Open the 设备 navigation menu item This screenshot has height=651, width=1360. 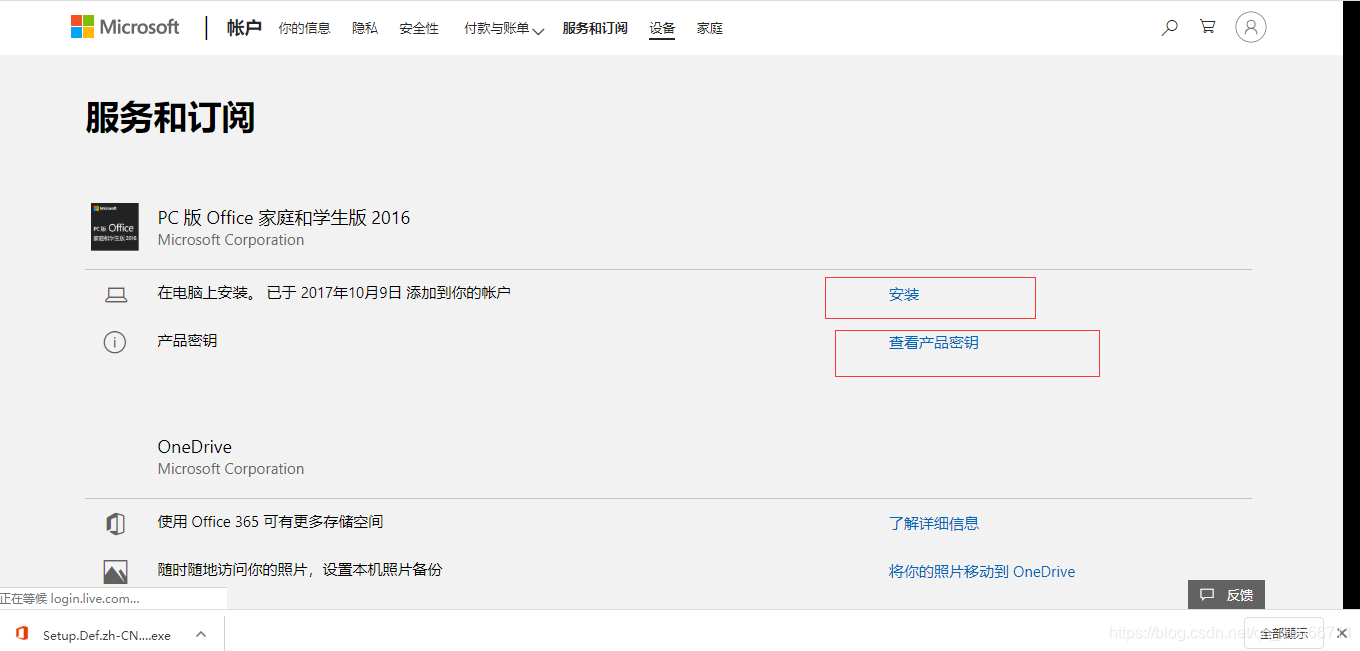pyautogui.click(x=661, y=28)
